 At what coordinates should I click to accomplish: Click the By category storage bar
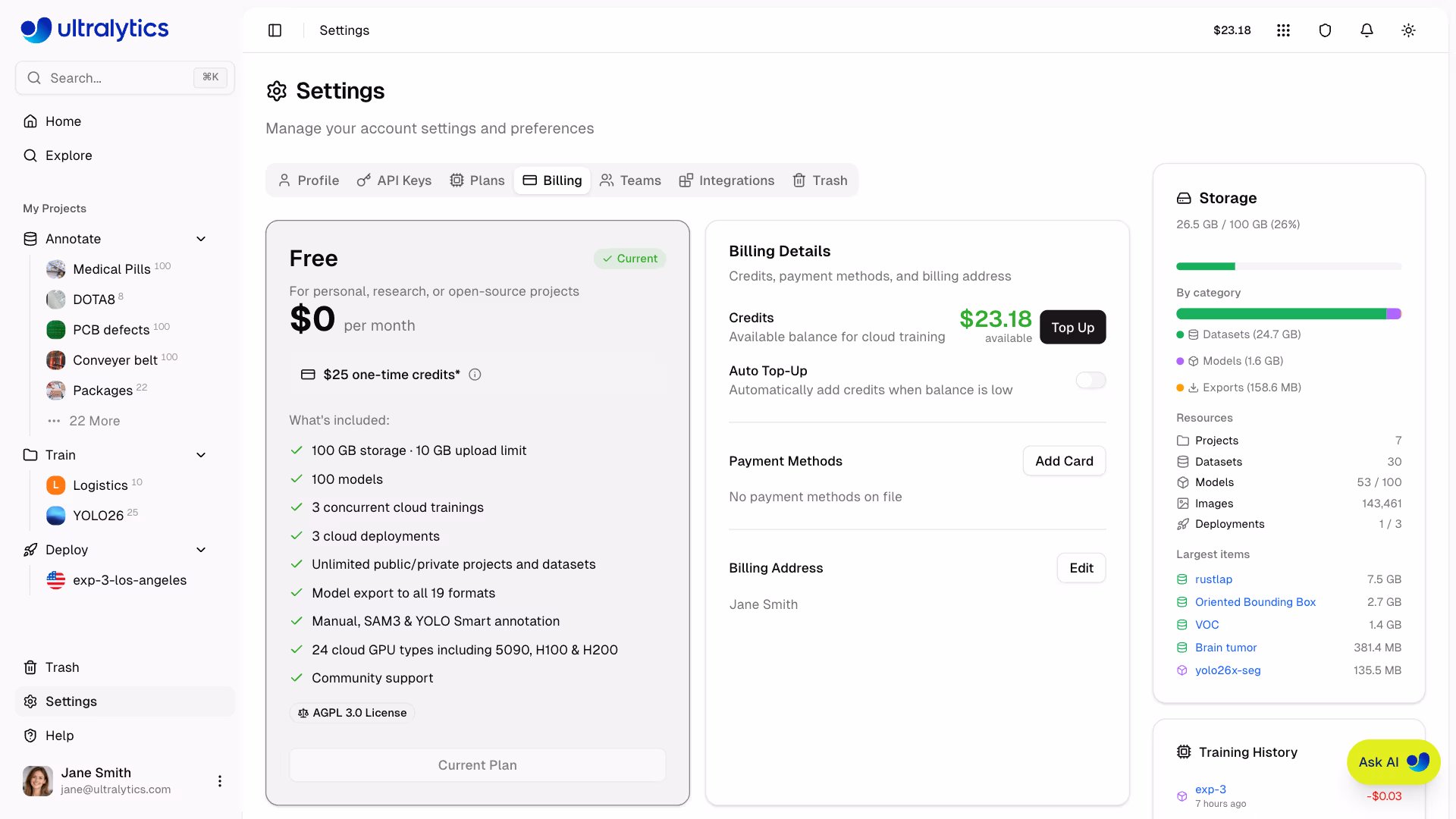(1288, 314)
